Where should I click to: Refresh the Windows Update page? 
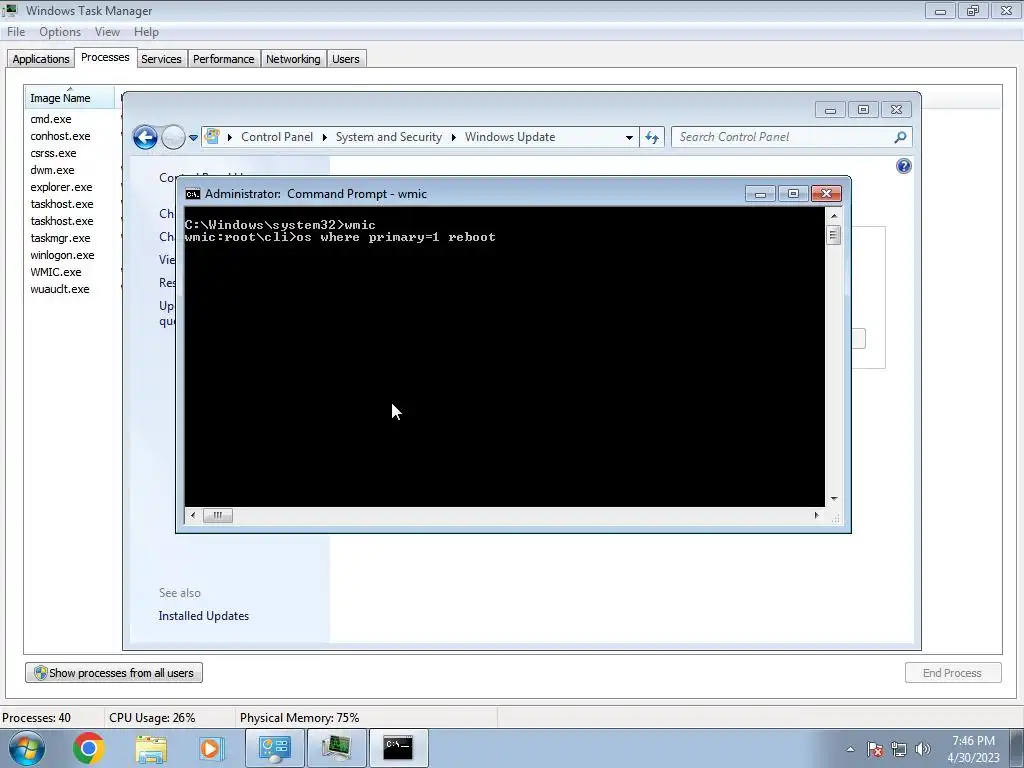tap(652, 137)
